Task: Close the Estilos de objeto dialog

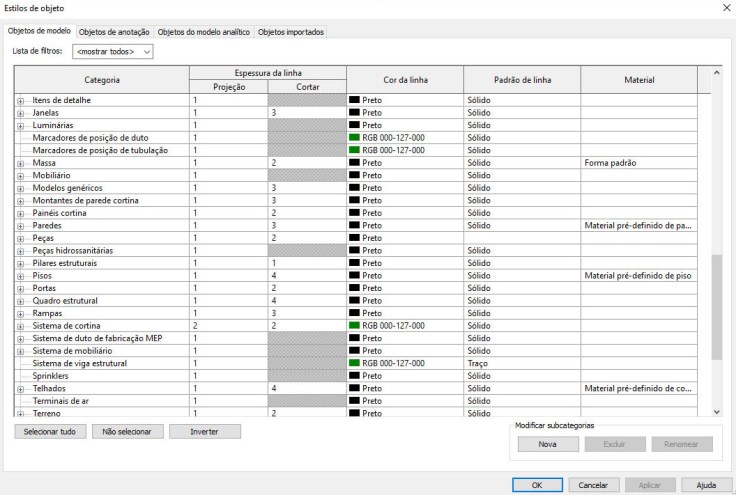Action: click(x=724, y=8)
